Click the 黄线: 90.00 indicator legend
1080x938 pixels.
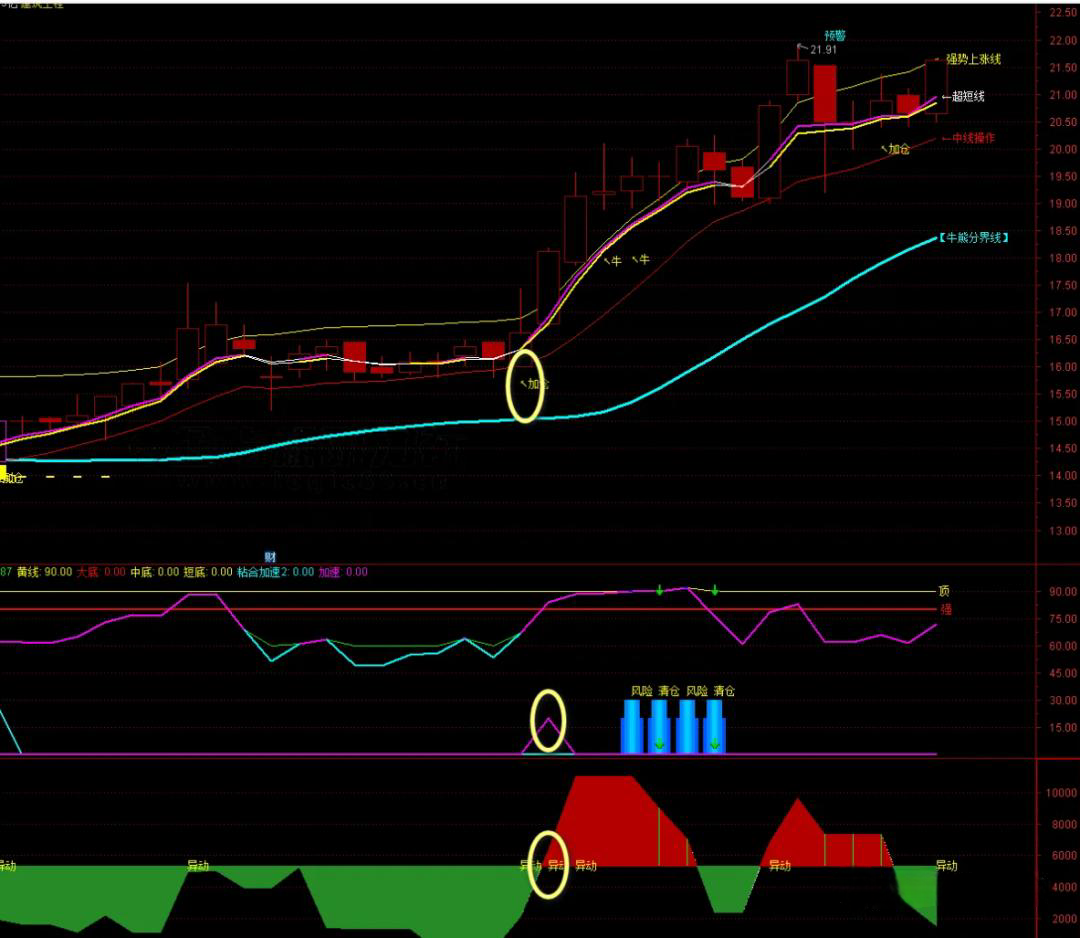coord(45,572)
